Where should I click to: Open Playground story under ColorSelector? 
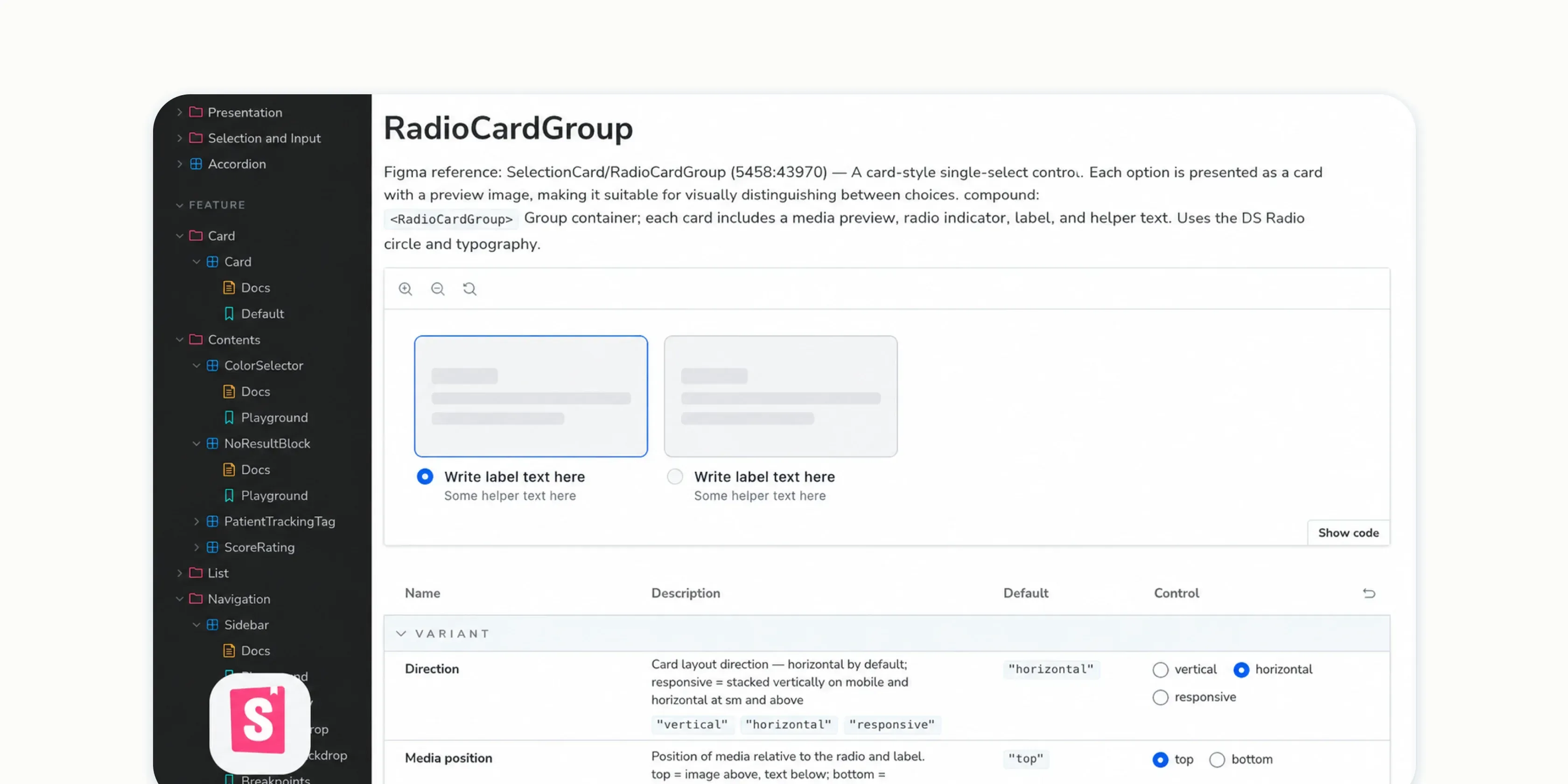274,418
